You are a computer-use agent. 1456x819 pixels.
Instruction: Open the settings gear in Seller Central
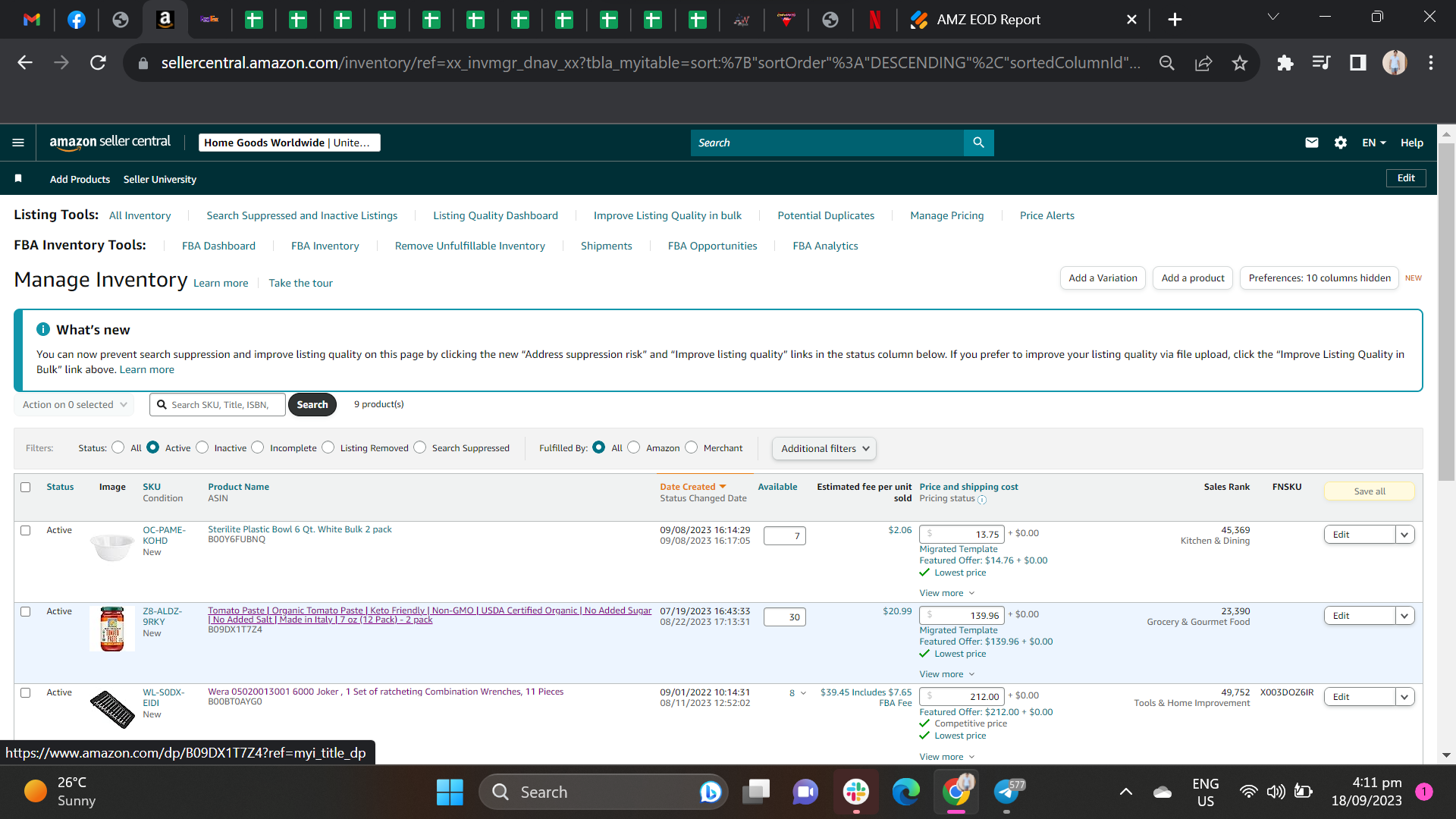coord(1341,143)
